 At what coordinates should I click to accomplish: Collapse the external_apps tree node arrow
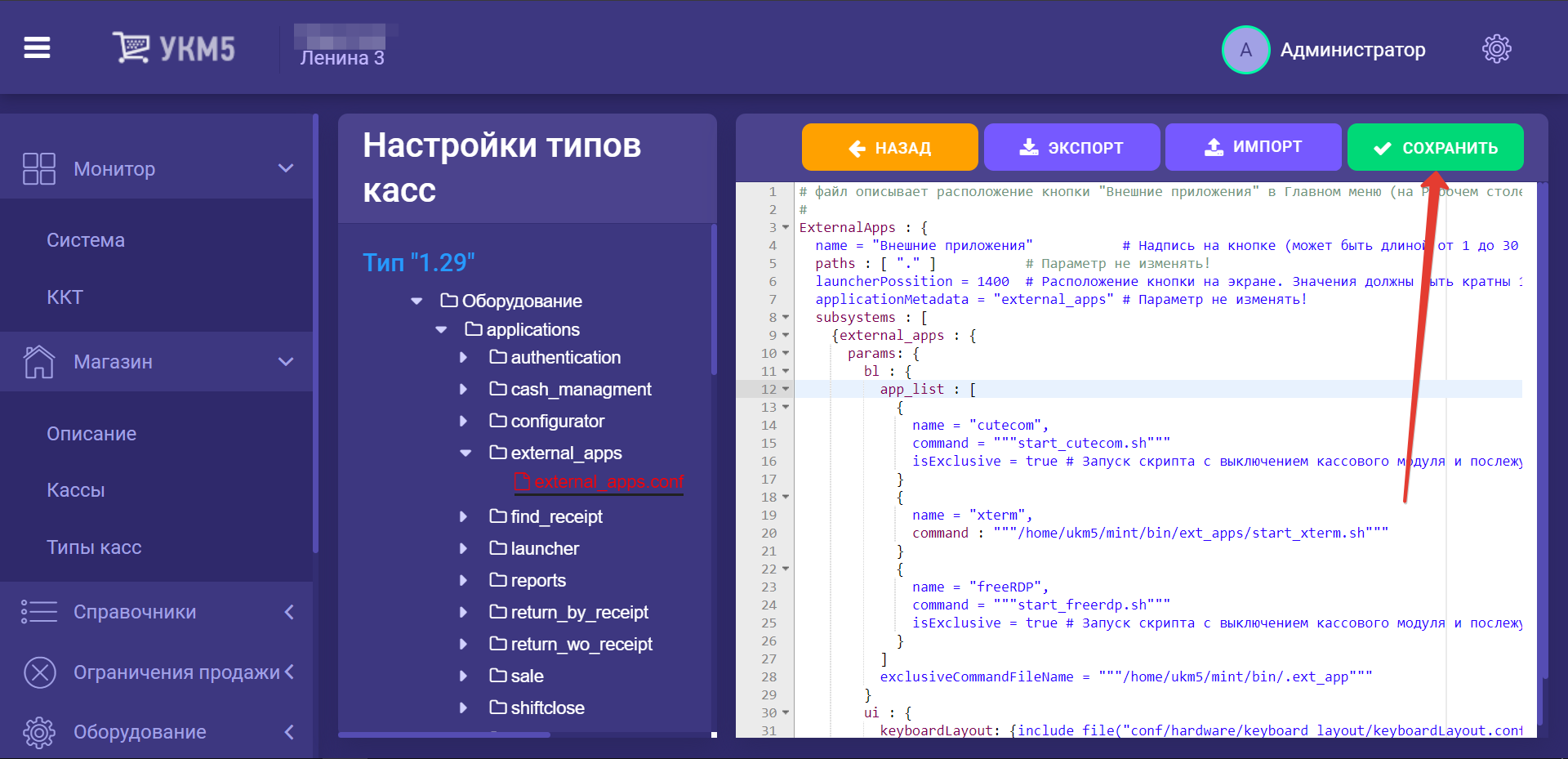coord(465,453)
